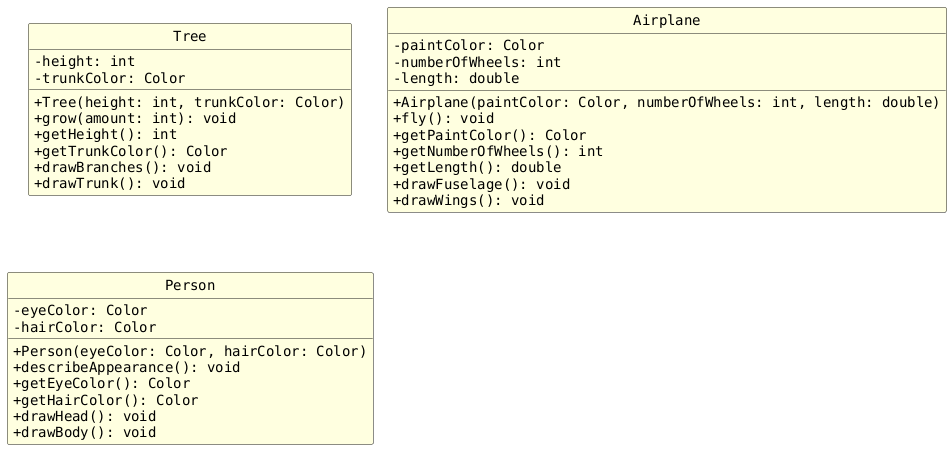Click the describeAppearance() method
952x450 pixels.
[126, 367]
